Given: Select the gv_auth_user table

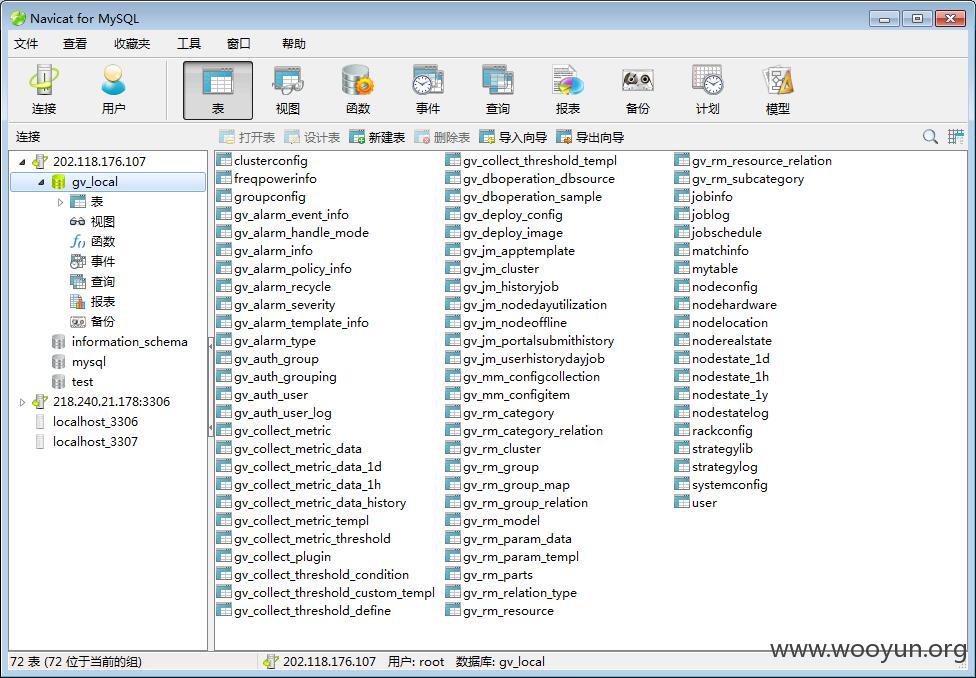Looking at the screenshot, I should (262, 395).
